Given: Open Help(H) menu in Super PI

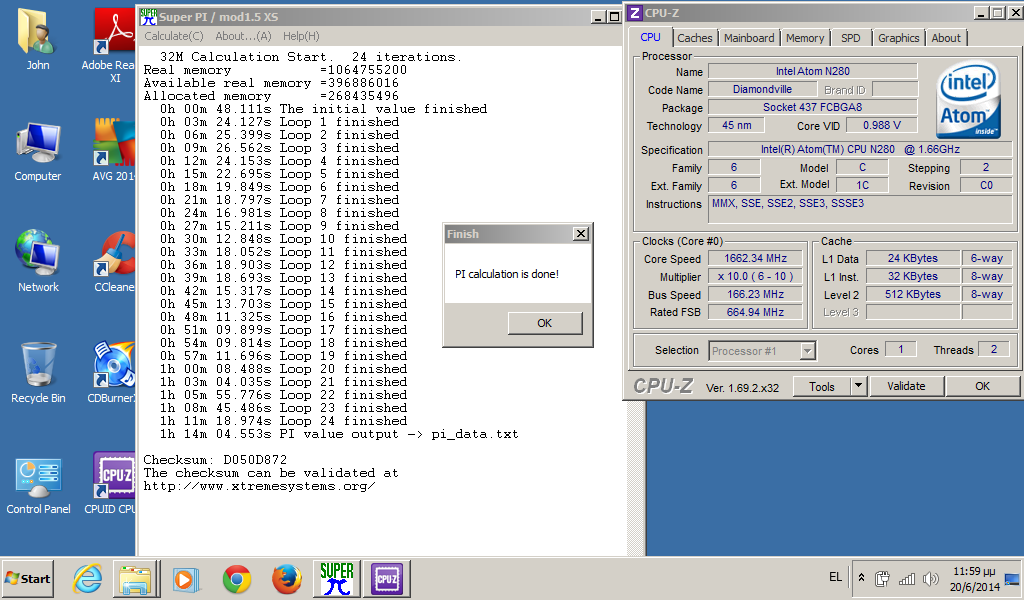Looking at the screenshot, I should [x=301, y=36].
